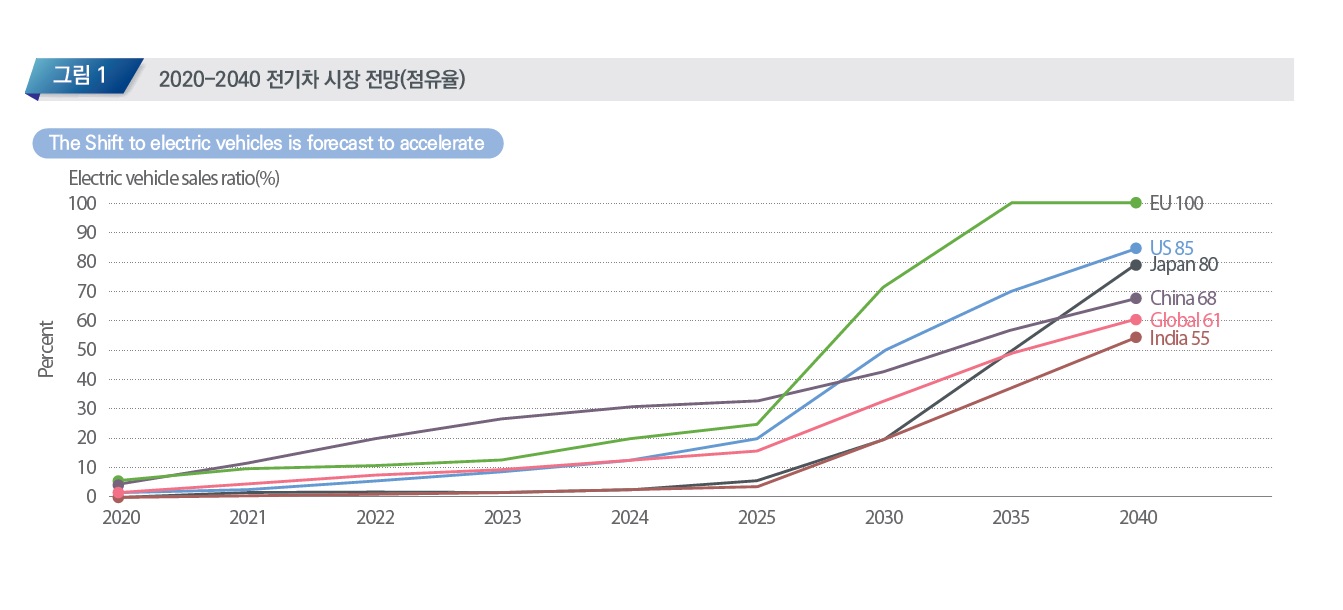Screen dimensions: 1343x610
Task: Select the brown India endpoint marker
Action: pos(1135,337)
